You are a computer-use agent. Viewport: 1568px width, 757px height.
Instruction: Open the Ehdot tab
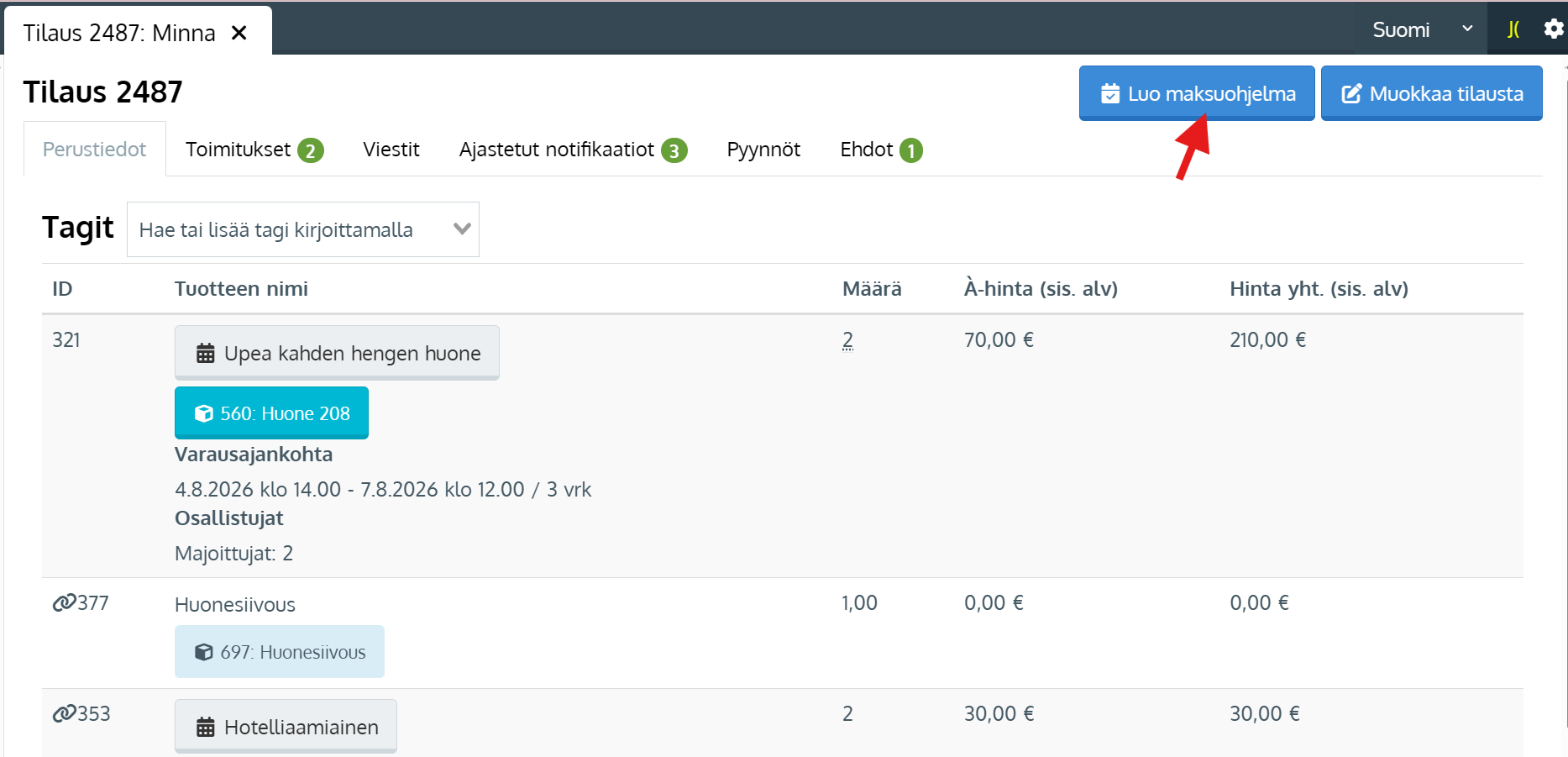[881, 150]
